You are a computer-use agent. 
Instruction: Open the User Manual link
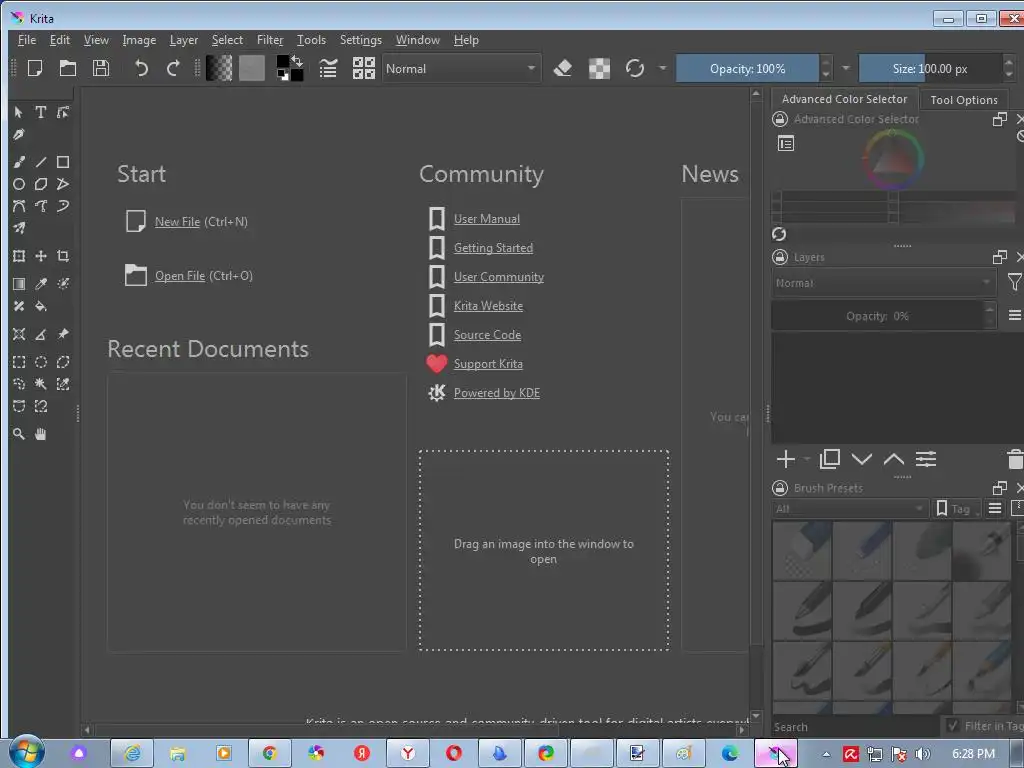click(487, 219)
